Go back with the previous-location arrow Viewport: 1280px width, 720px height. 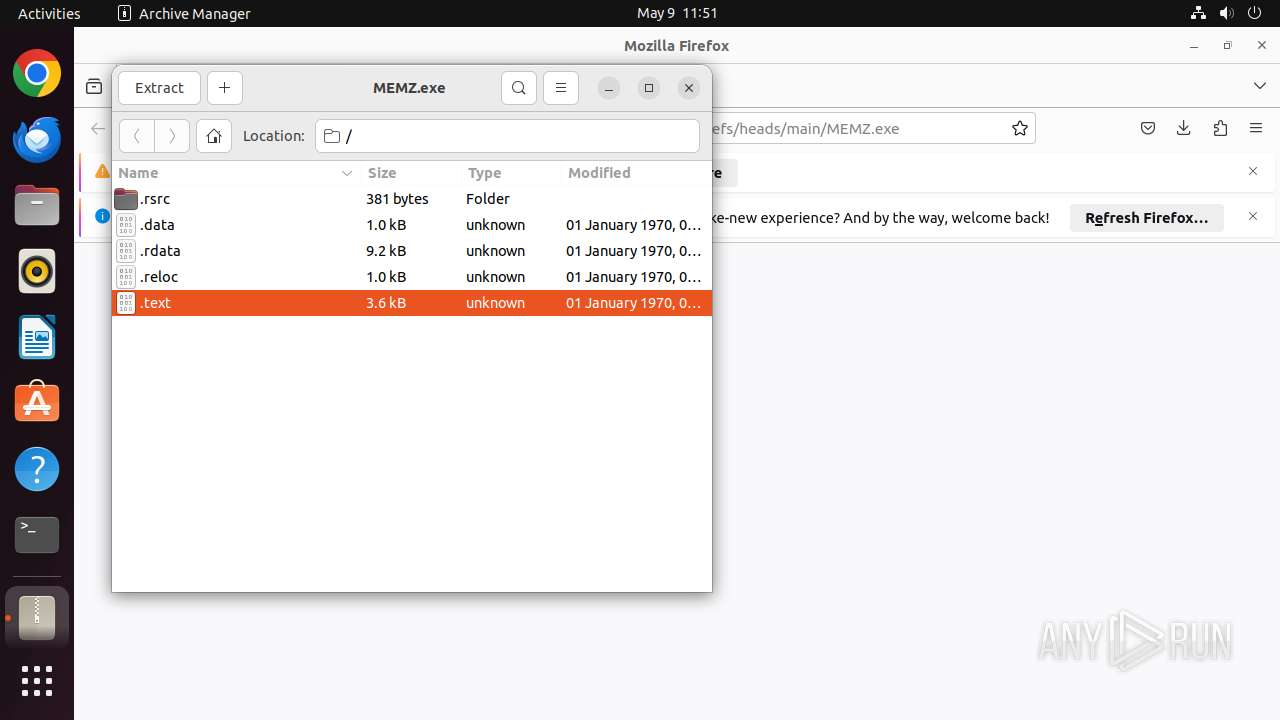(x=137, y=136)
